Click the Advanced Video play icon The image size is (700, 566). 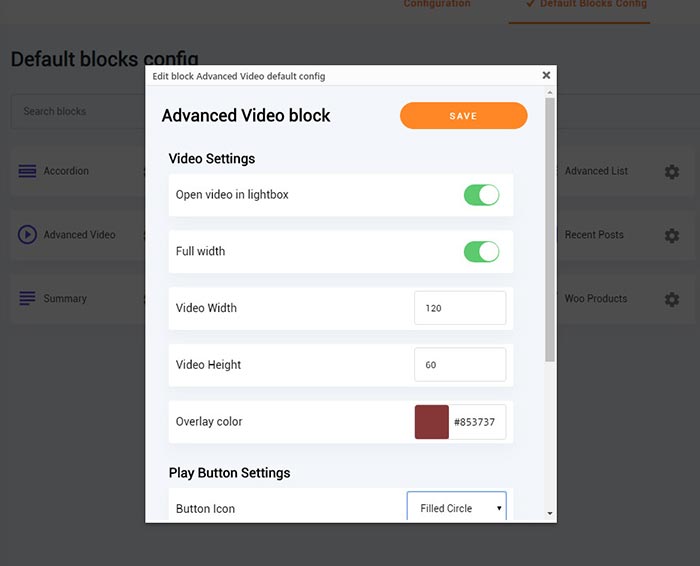coord(27,235)
